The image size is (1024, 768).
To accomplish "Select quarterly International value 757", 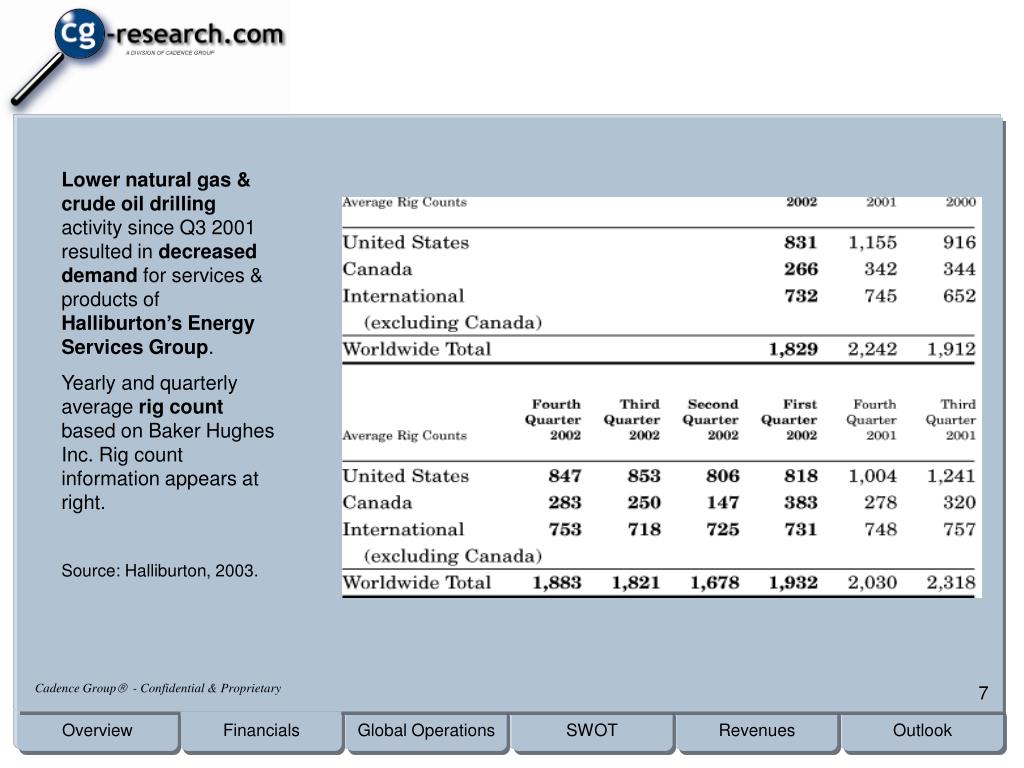I will (959, 530).
